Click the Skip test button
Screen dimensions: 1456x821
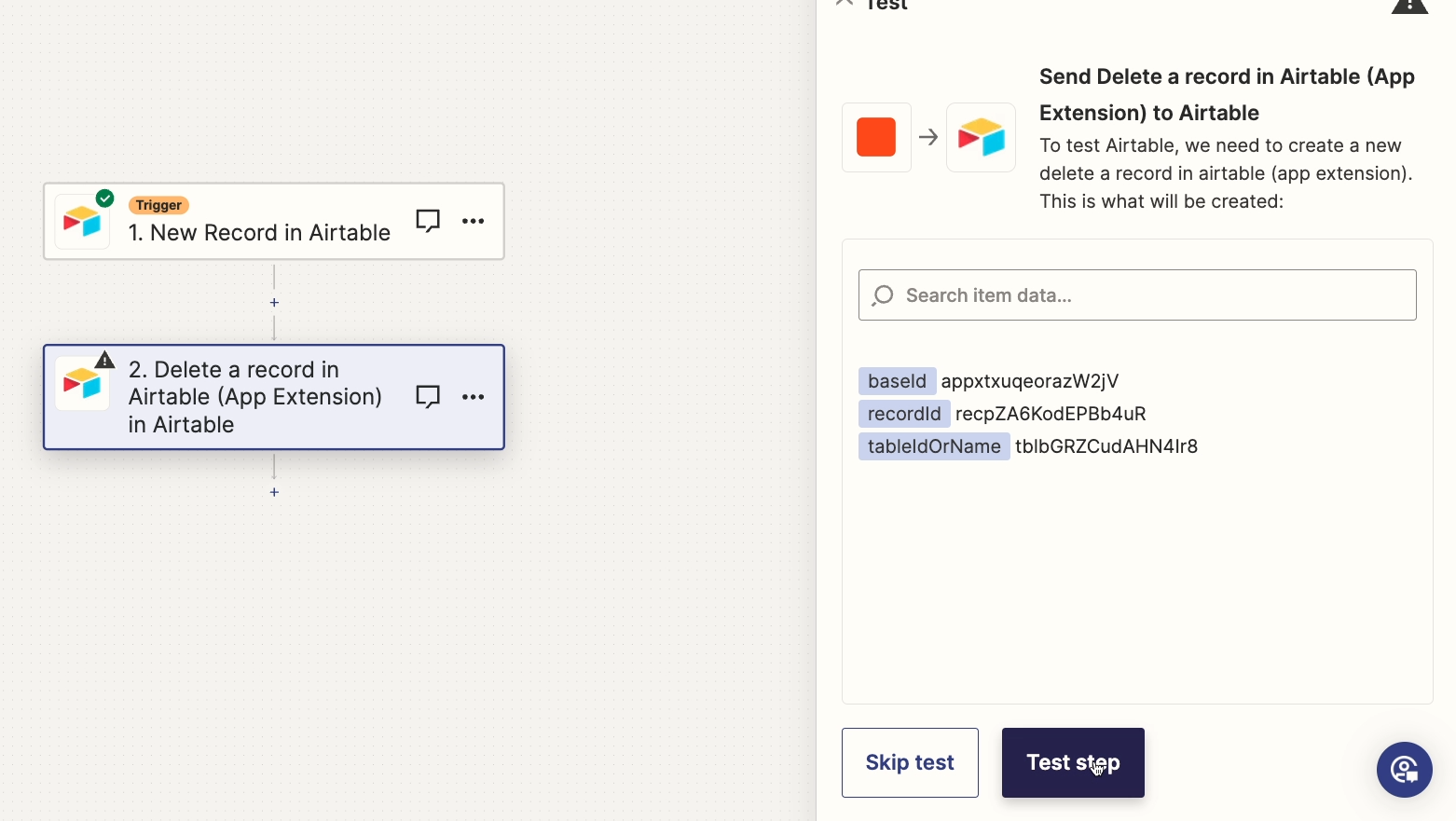[910, 762]
